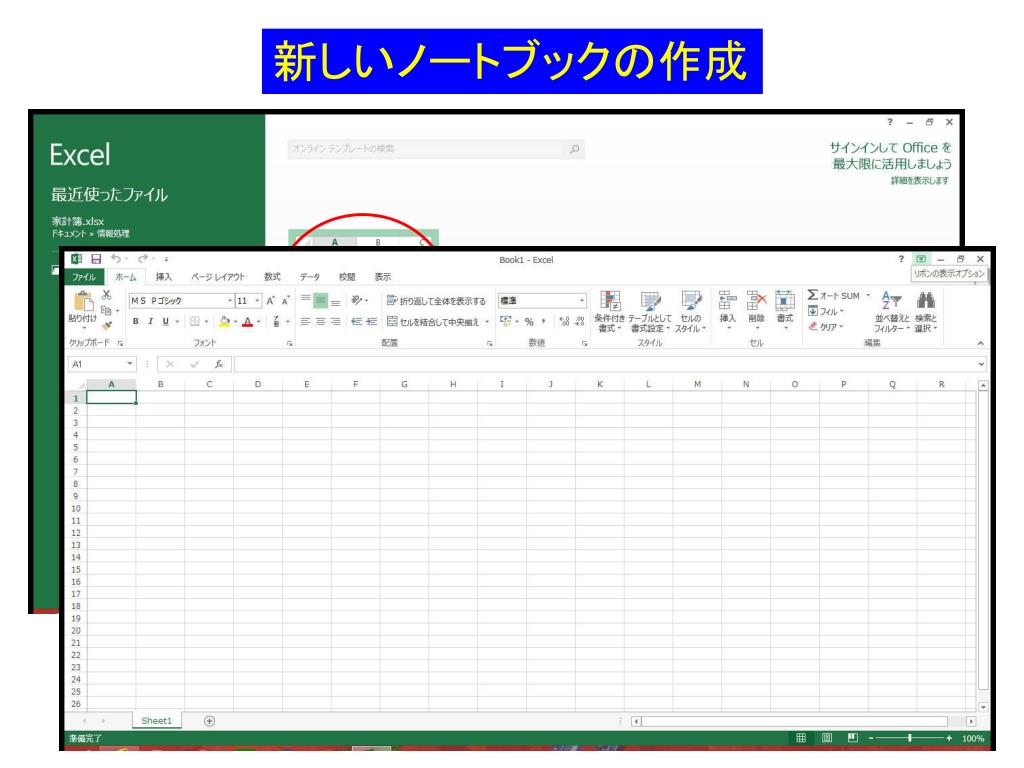Click the decrease indent icon
The width and height of the screenshot is (1024, 768).
(x=356, y=321)
